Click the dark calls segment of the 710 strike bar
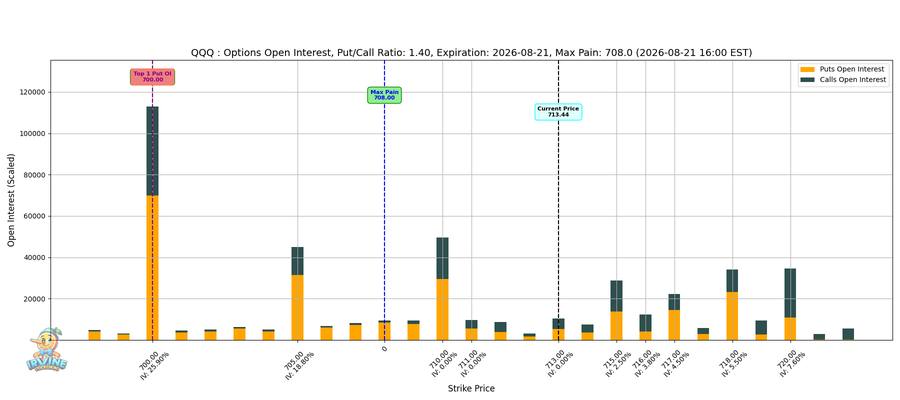900x400 pixels. click(x=443, y=258)
